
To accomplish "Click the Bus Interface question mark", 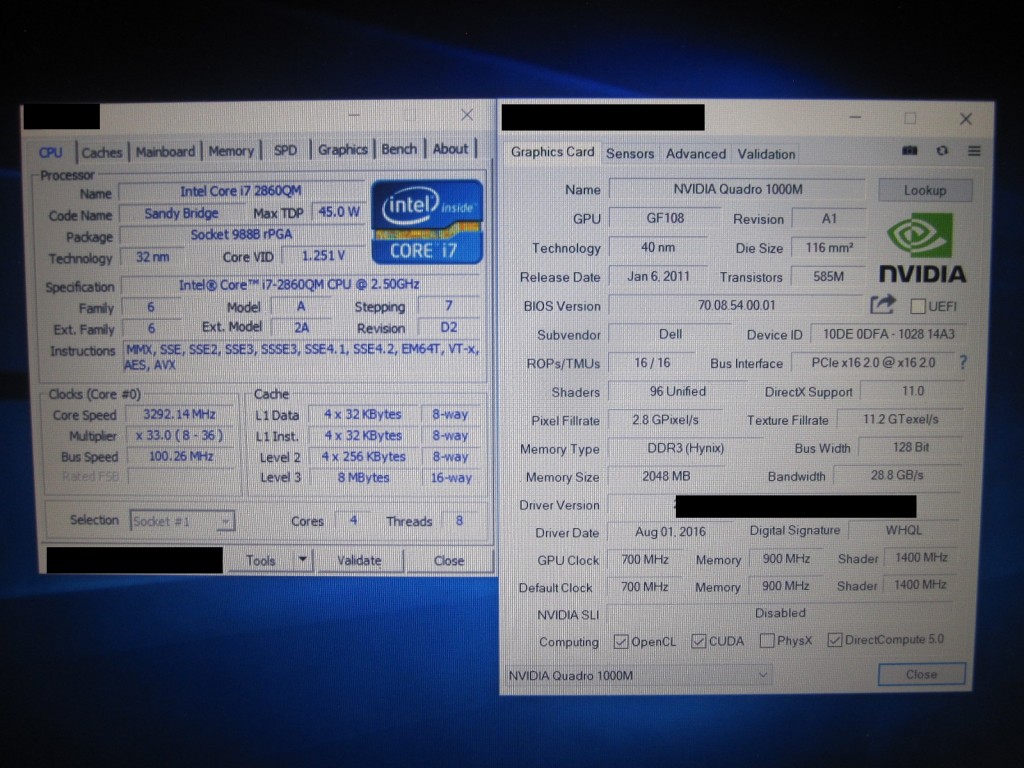I will pos(963,362).
